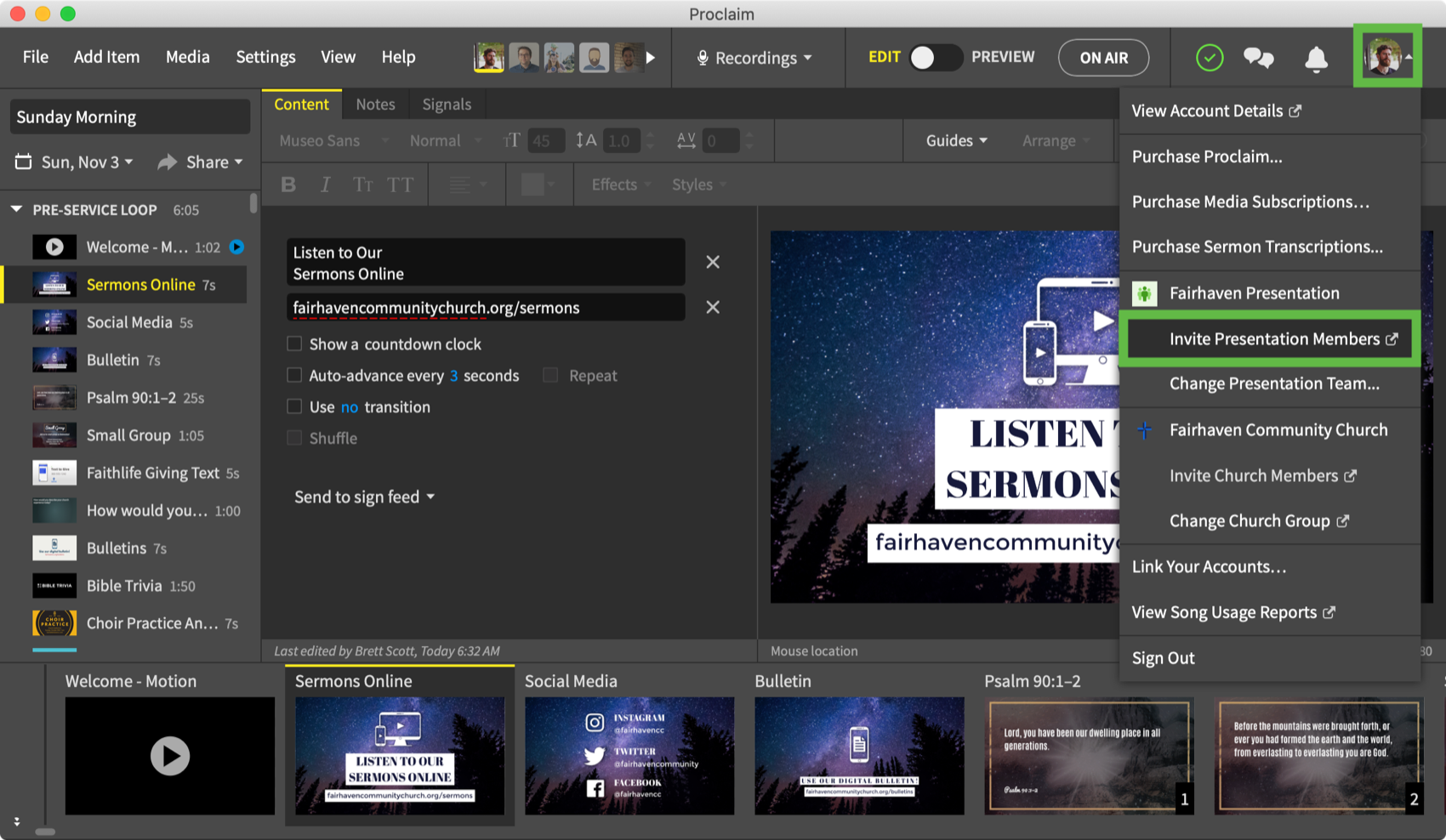Check the Shuffle checkbox
Image resolution: width=1446 pixels, height=840 pixels.
(294, 438)
